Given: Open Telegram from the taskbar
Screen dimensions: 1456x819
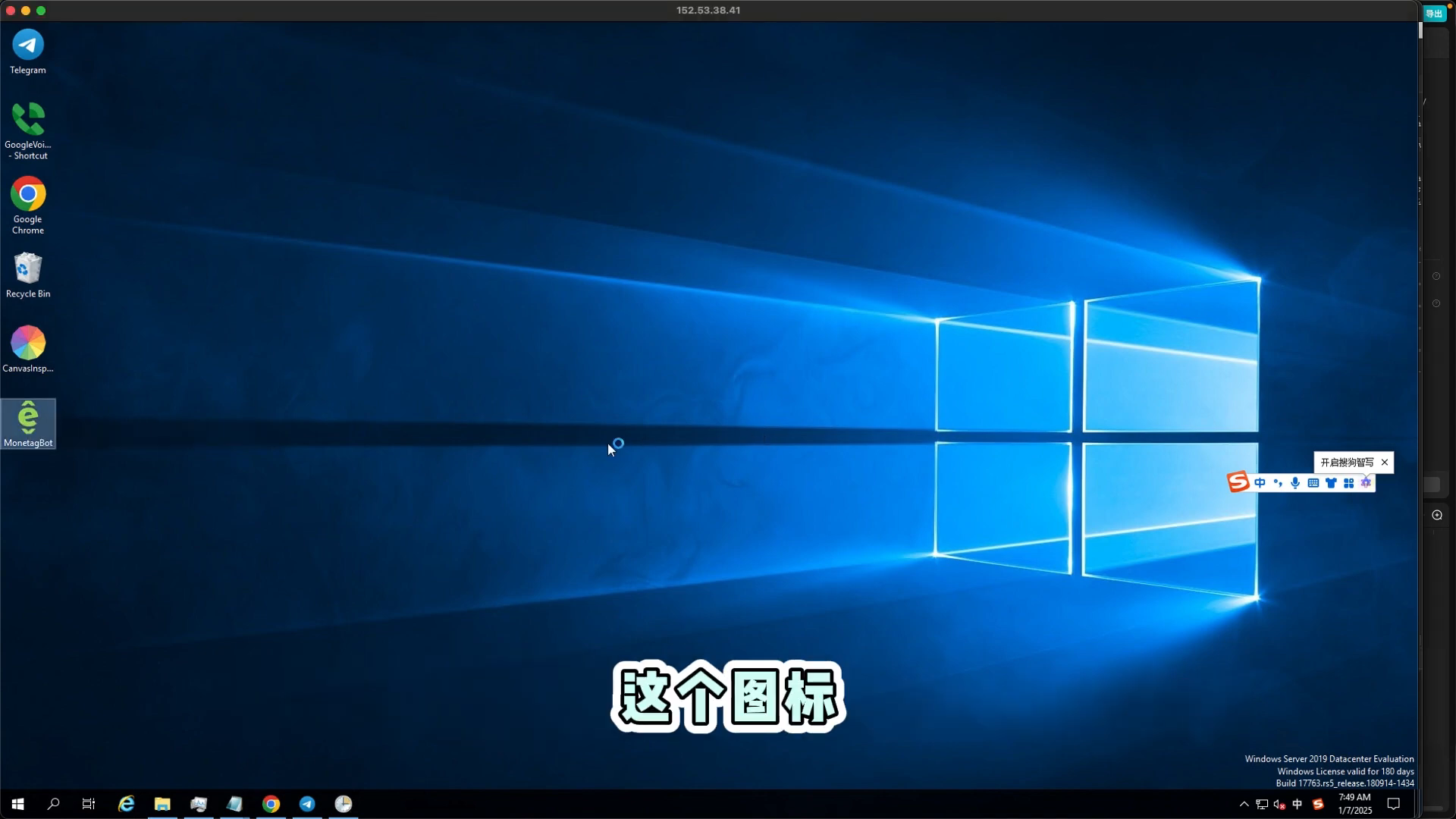Looking at the screenshot, I should click(307, 804).
